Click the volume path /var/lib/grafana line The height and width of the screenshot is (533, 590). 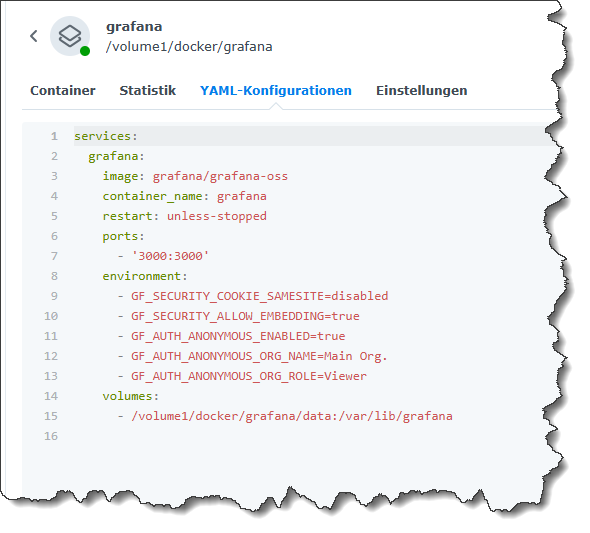(292, 416)
